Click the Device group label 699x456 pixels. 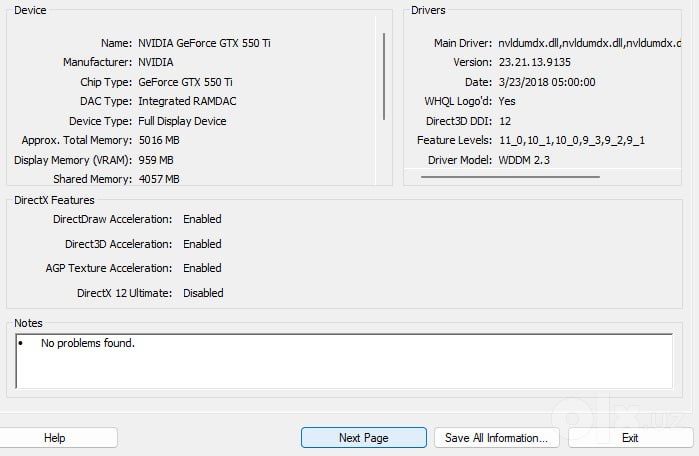click(30, 10)
